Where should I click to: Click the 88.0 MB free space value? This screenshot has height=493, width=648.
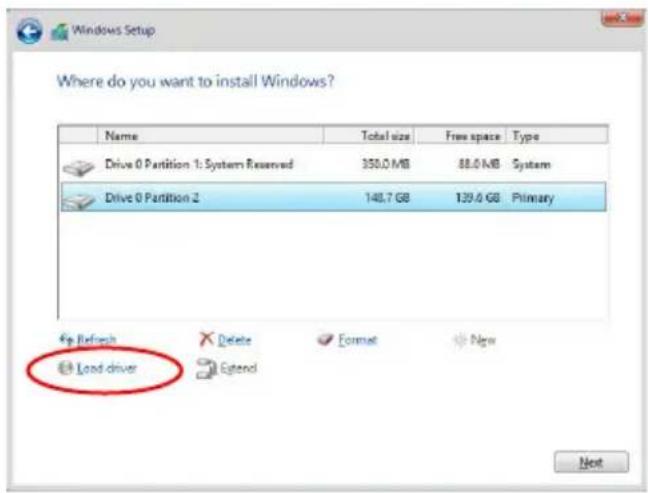pos(479,164)
